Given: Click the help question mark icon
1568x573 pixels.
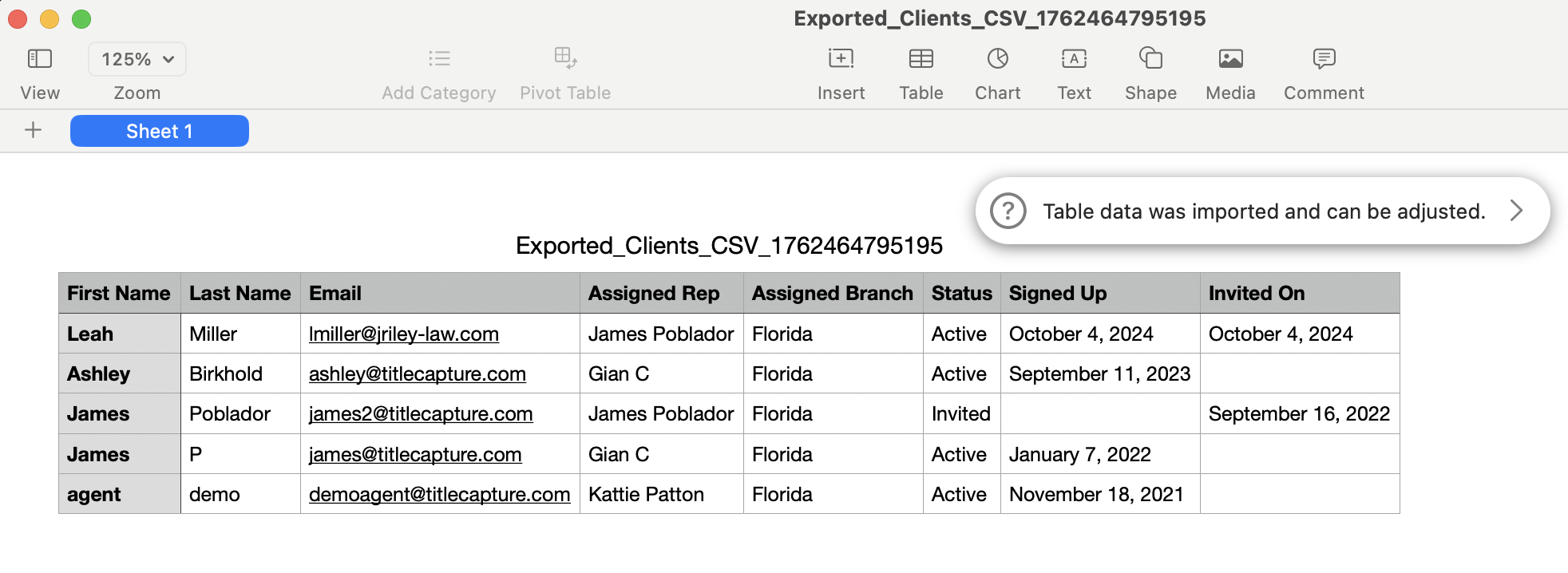Looking at the screenshot, I should [x=1008, y=211].
